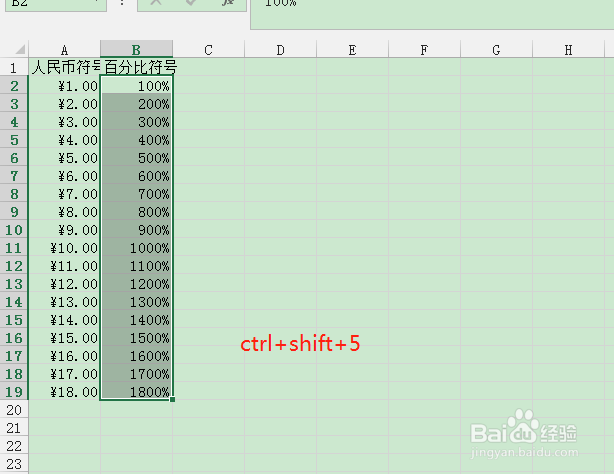Select row 2 header
The image size is (614, 474).
(14, 85)
